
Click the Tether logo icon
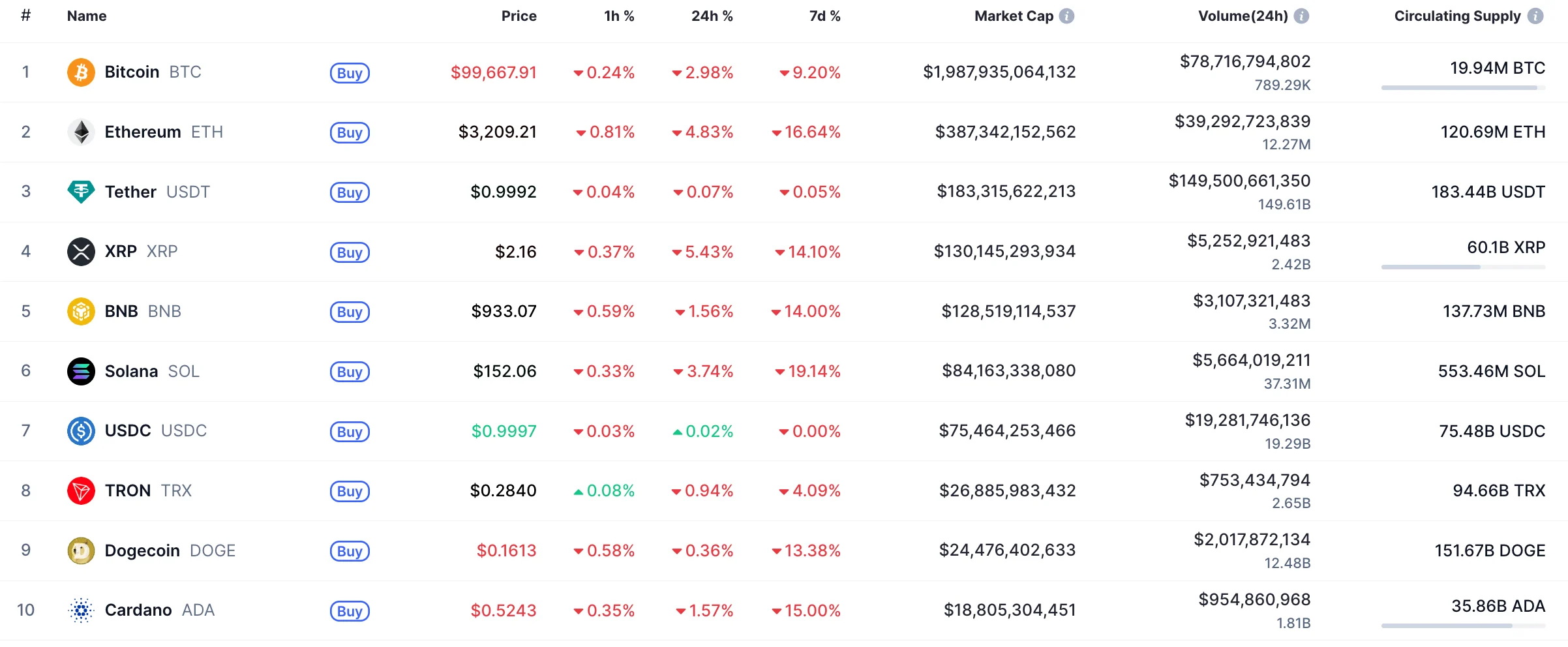81,192
